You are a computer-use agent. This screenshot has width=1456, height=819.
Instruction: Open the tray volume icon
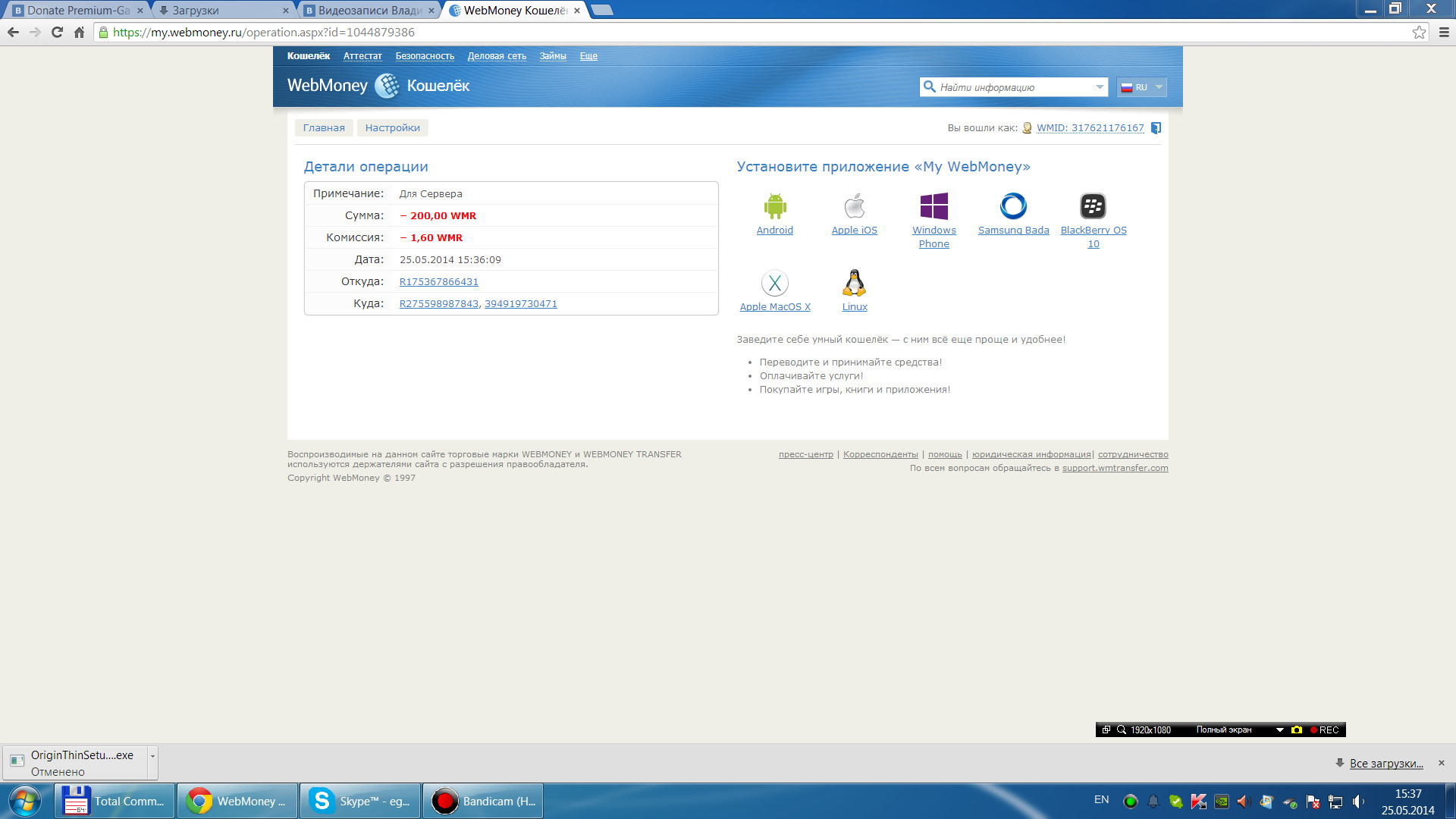(1358, 802)
